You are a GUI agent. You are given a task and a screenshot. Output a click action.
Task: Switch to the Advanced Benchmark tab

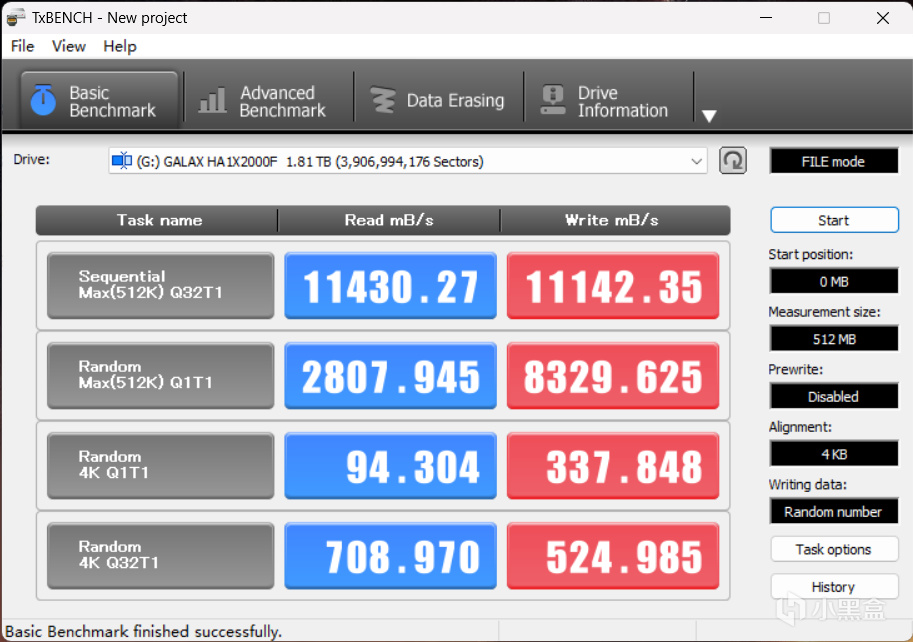tap(268, 101)
